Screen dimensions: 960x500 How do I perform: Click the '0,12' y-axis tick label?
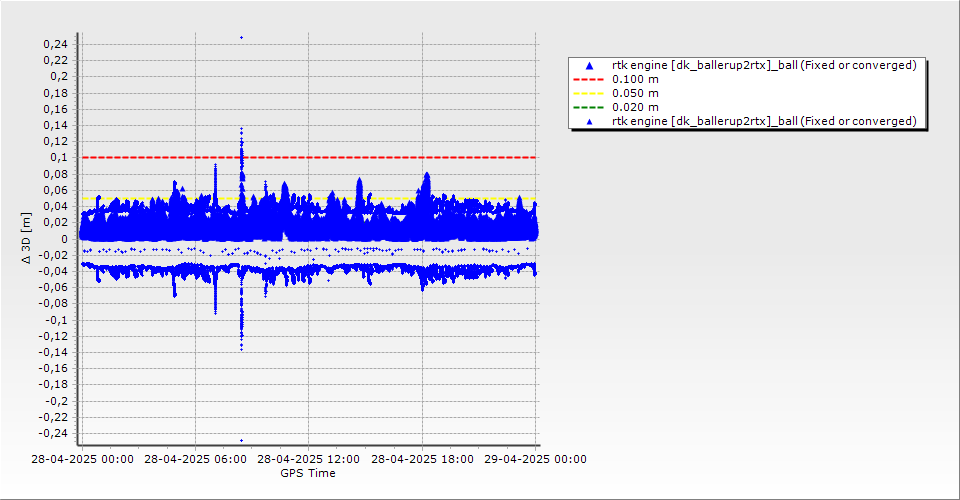[x=55, y=141]
